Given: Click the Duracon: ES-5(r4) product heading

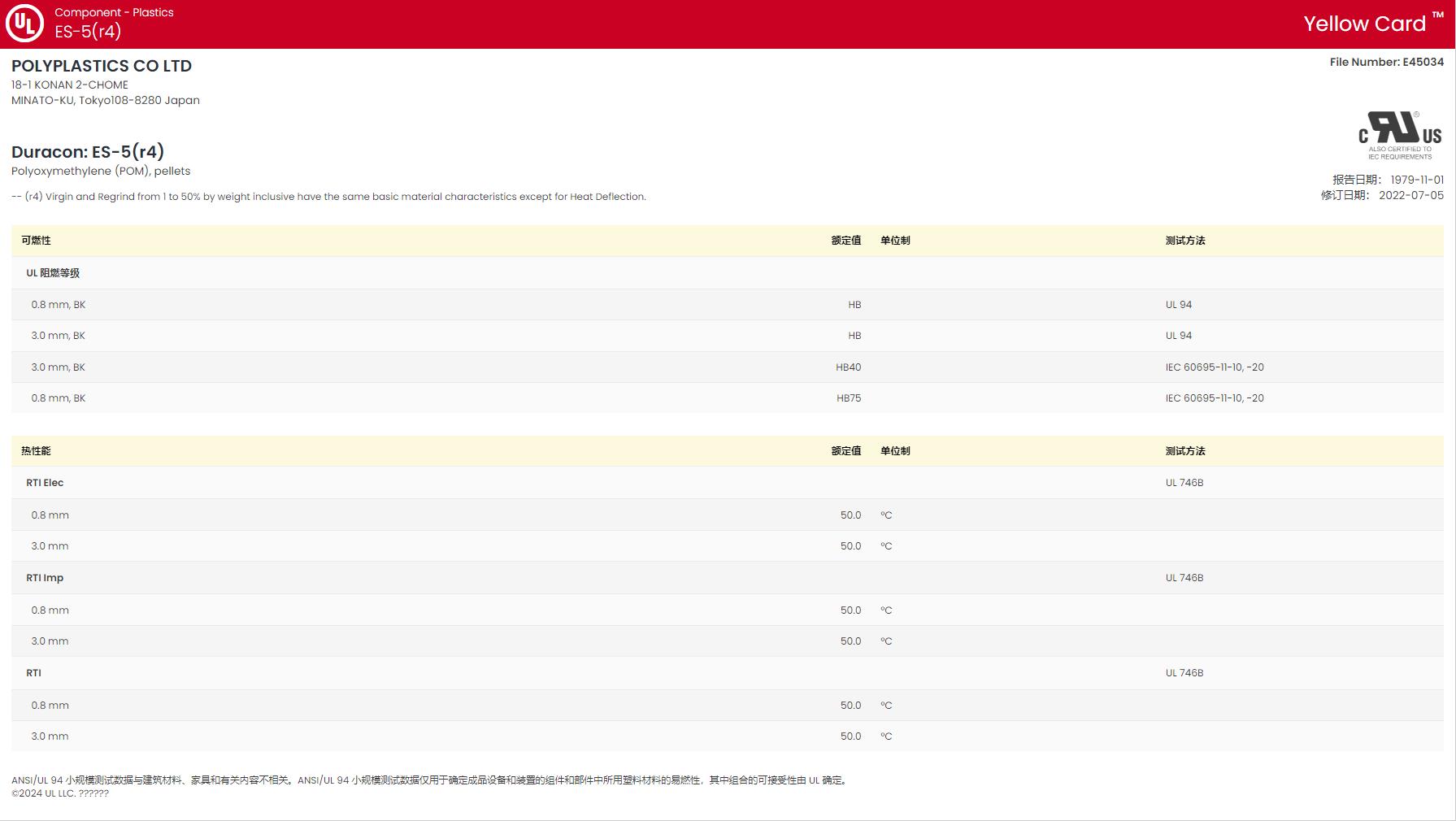Looking at the screenshot, I should point(88,151).
